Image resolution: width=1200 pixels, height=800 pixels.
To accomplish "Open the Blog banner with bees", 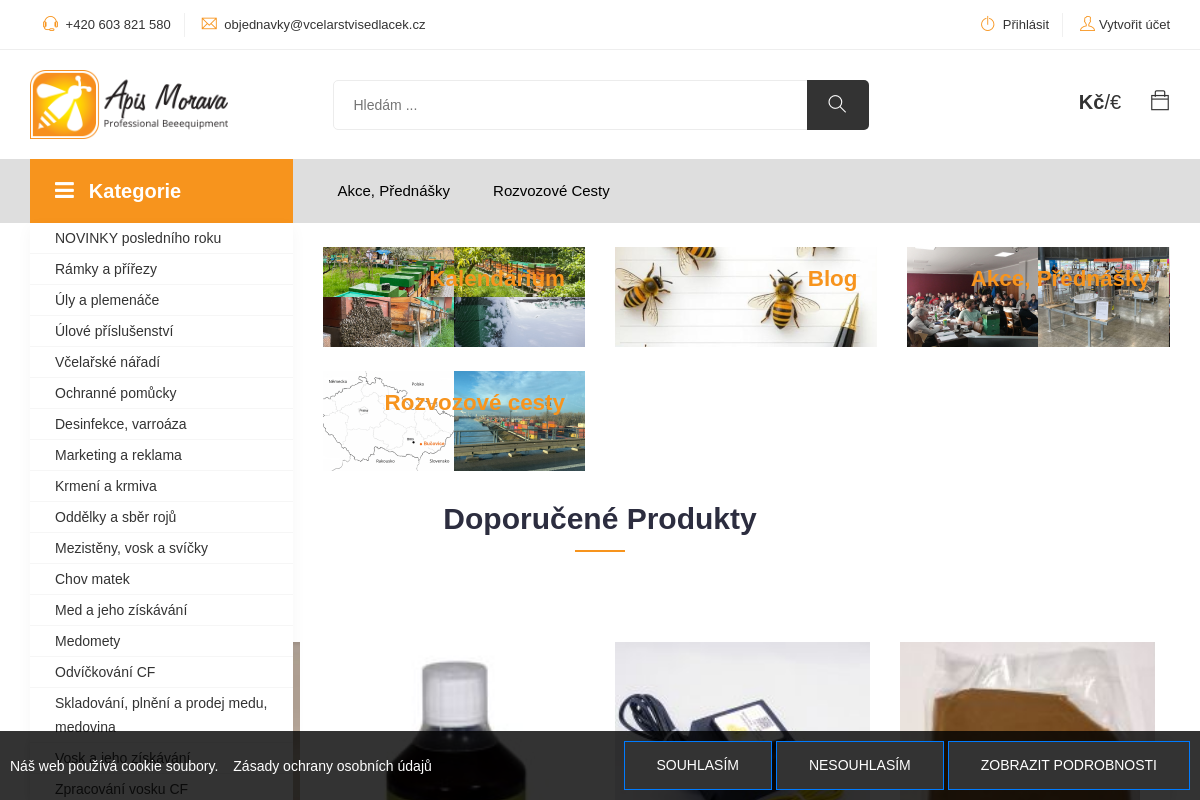I will coord(746,297).
